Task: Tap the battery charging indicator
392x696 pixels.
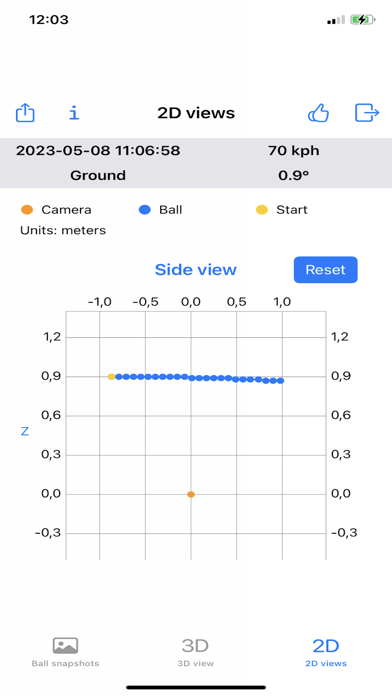Action: point(362,20)
